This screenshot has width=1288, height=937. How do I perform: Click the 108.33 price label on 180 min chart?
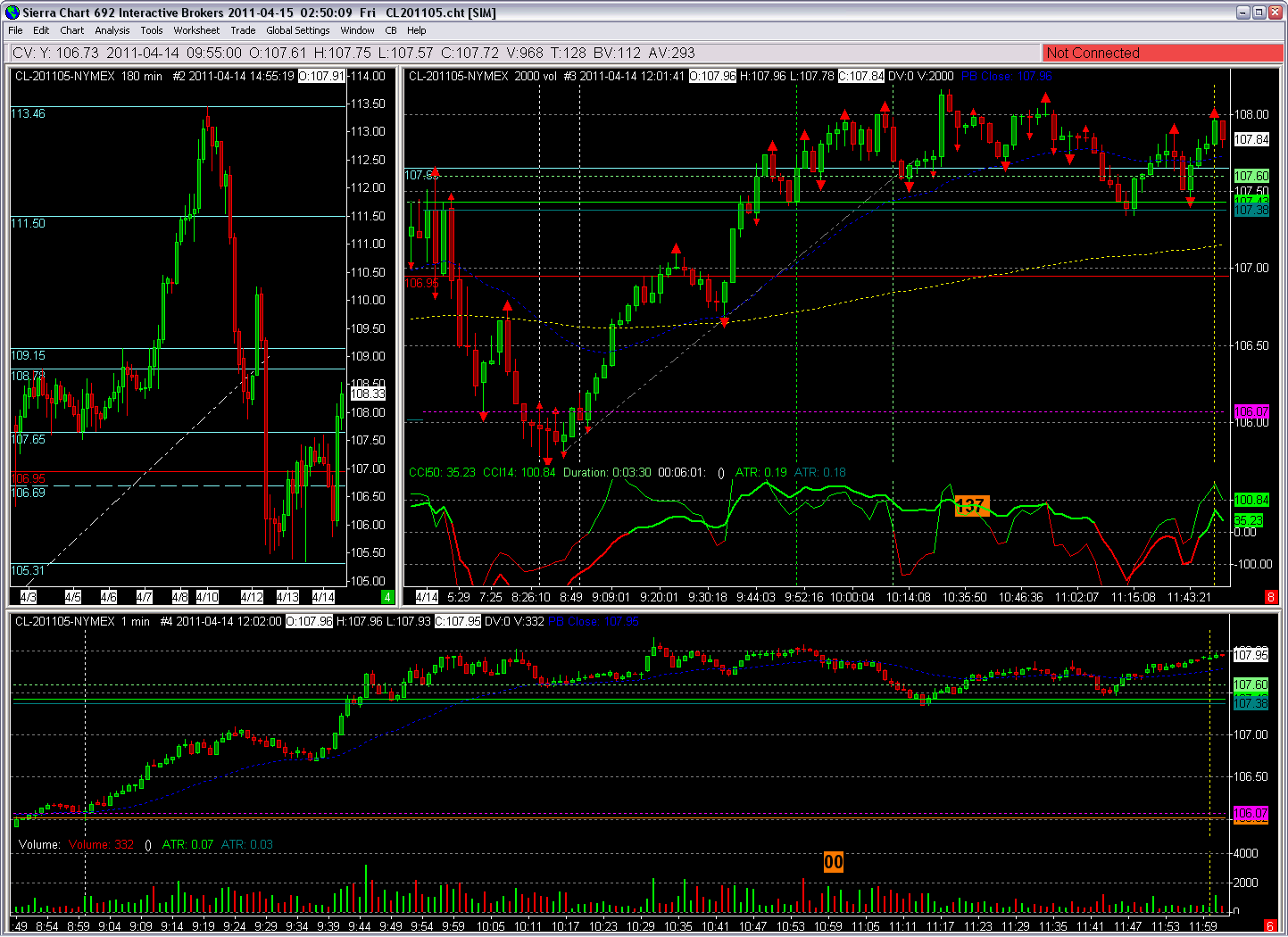[x=367, y=394]
